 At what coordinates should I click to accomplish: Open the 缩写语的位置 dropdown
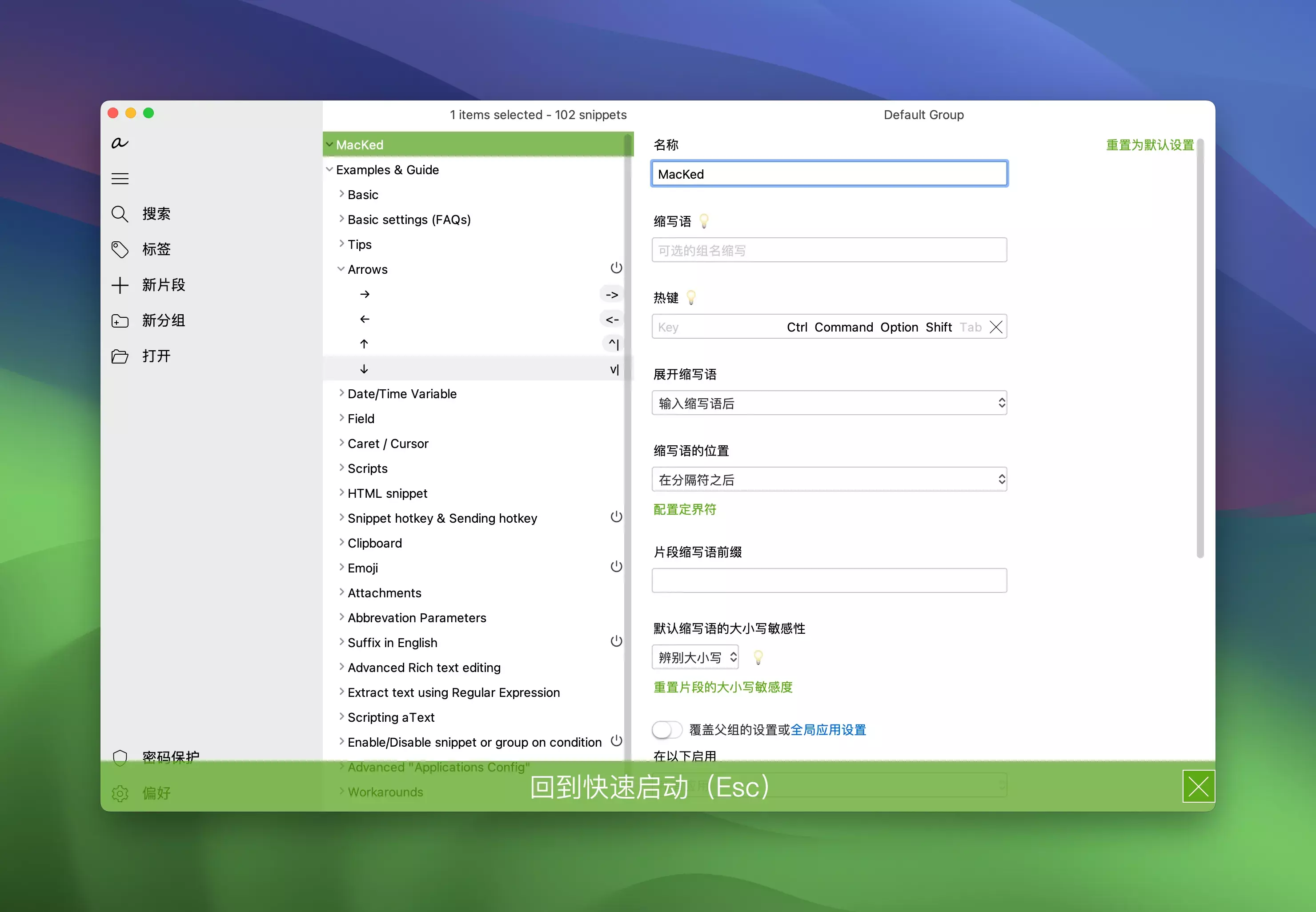(828, 480)
